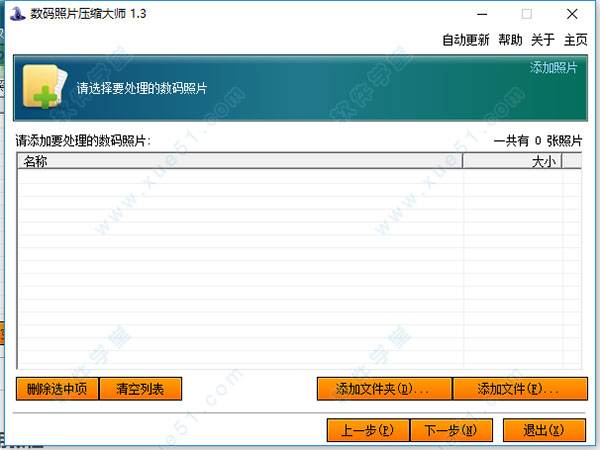The width and height of the screenshot is (600, 450).
Task: Click 一共有 0 张照片 counter text
Action: click(x=538, y=141)
